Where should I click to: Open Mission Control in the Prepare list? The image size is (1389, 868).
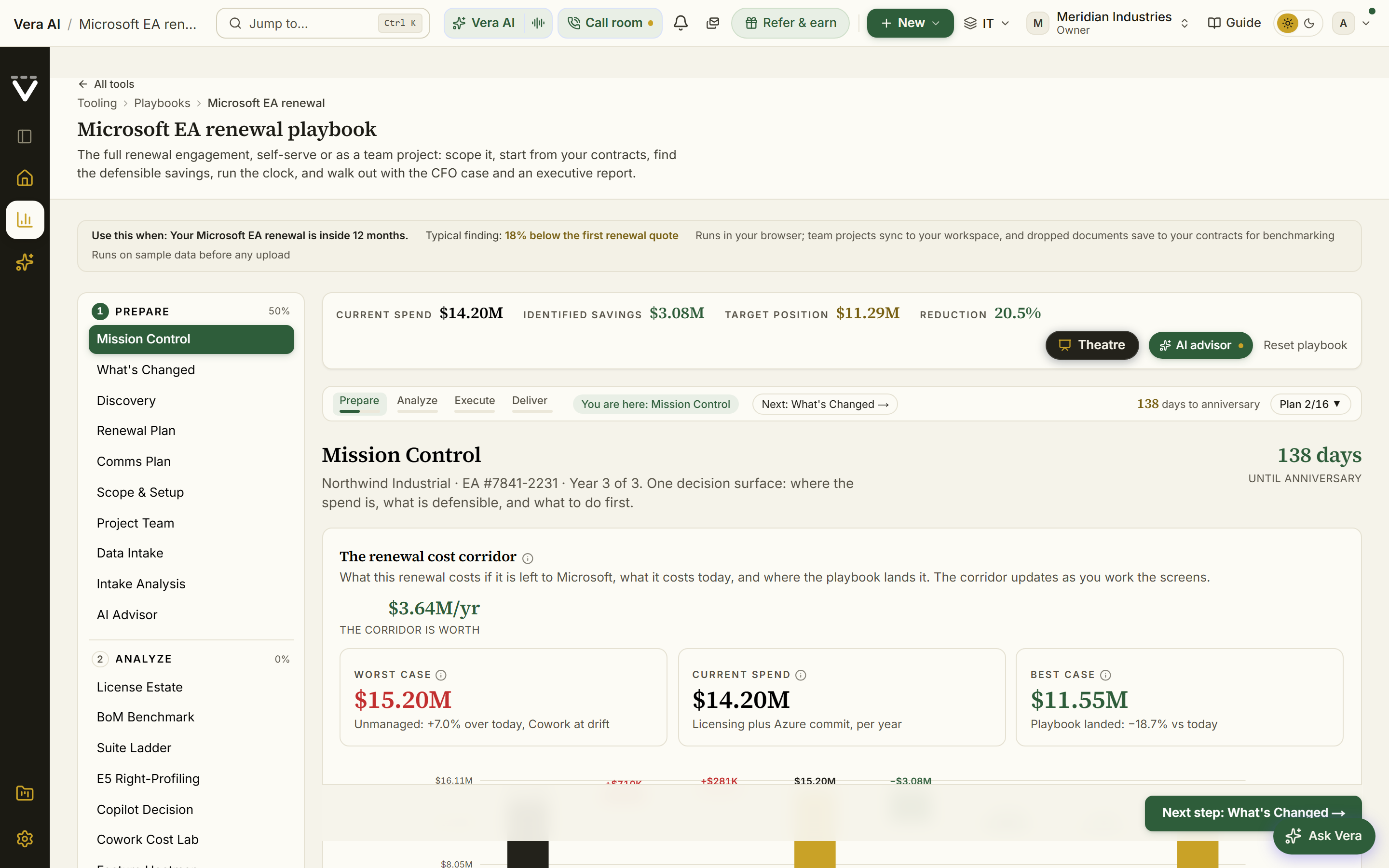pyautogui.click(x=191, y=339)
